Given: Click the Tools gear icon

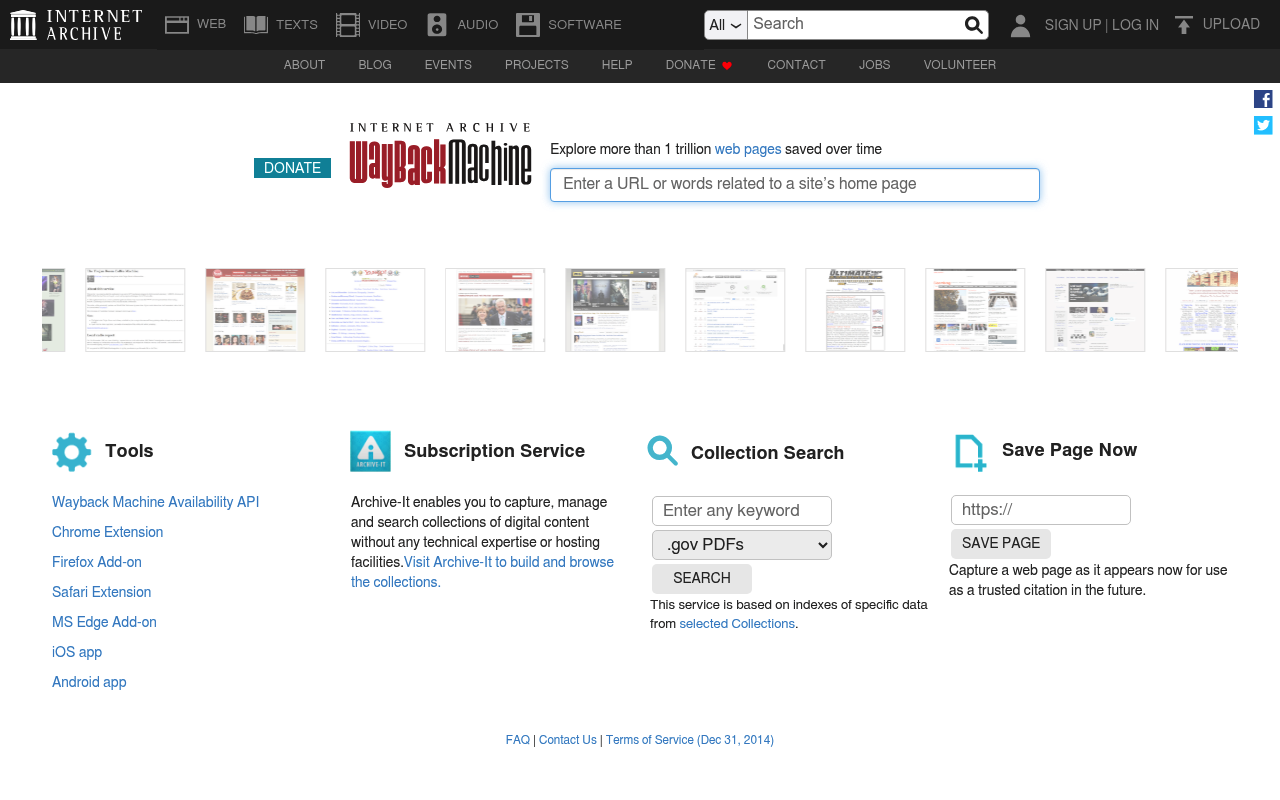Looking at the screenshot, I should coord(72,452).
